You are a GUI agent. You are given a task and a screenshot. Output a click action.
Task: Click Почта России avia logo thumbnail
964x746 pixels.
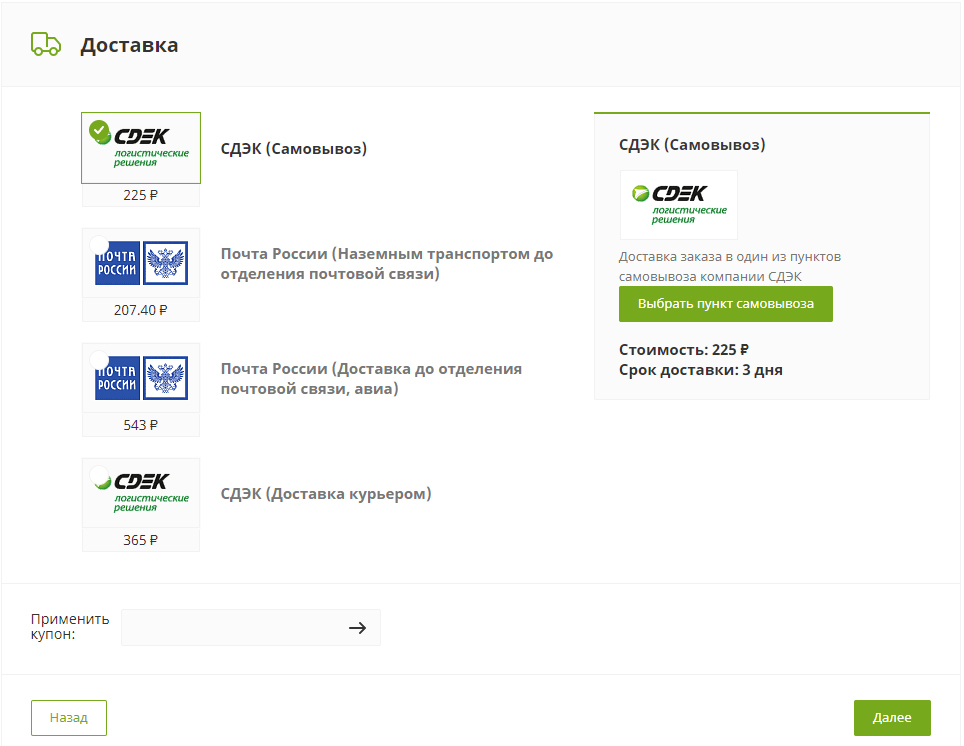pos(141,378)
